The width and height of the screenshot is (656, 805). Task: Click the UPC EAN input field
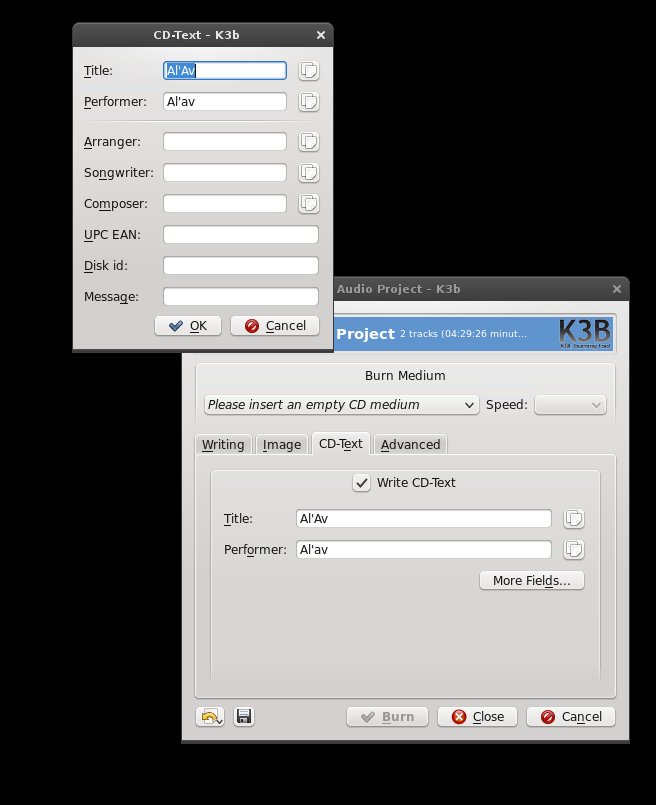(x=241, y=235)
